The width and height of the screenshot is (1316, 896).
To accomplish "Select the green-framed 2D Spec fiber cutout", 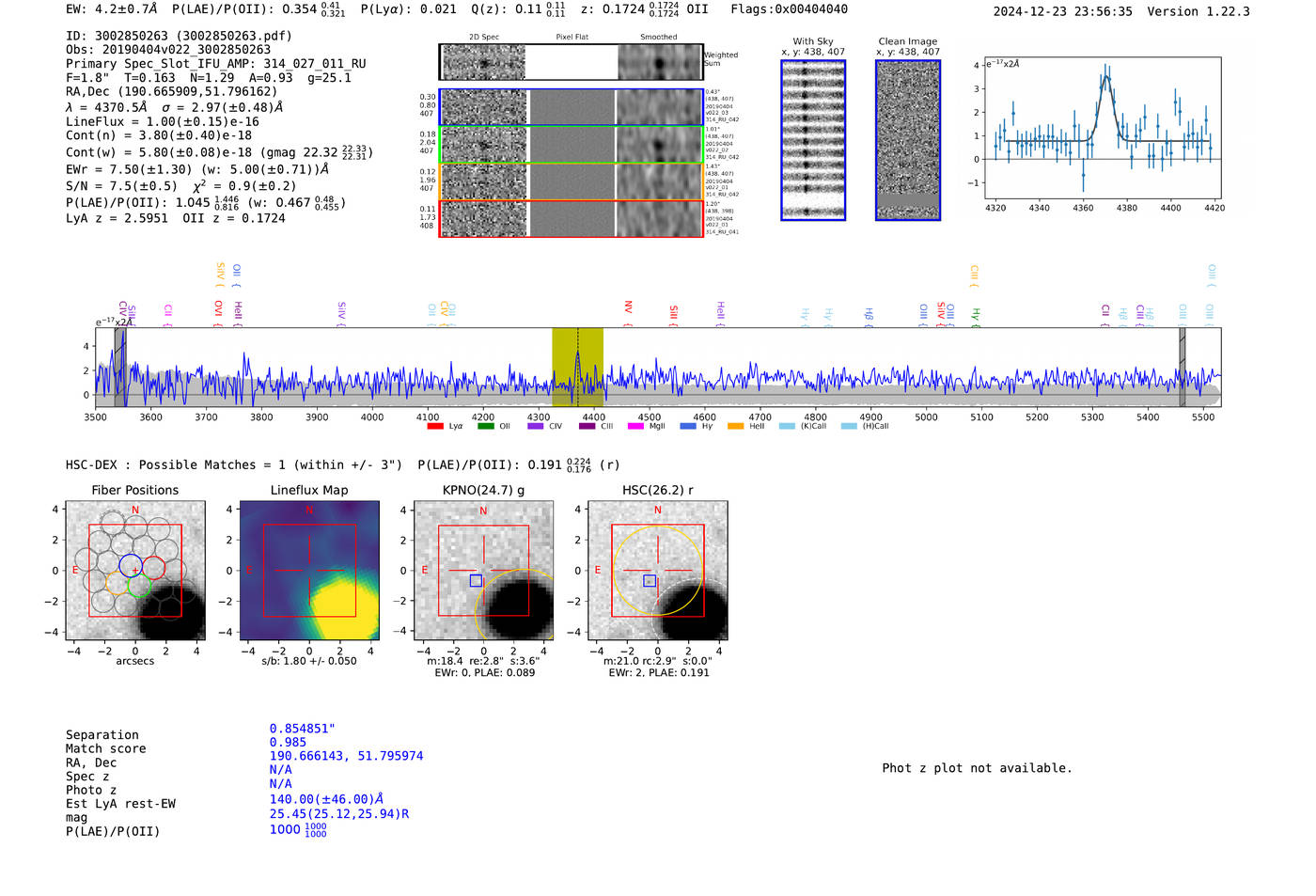I will click(484, 145).
